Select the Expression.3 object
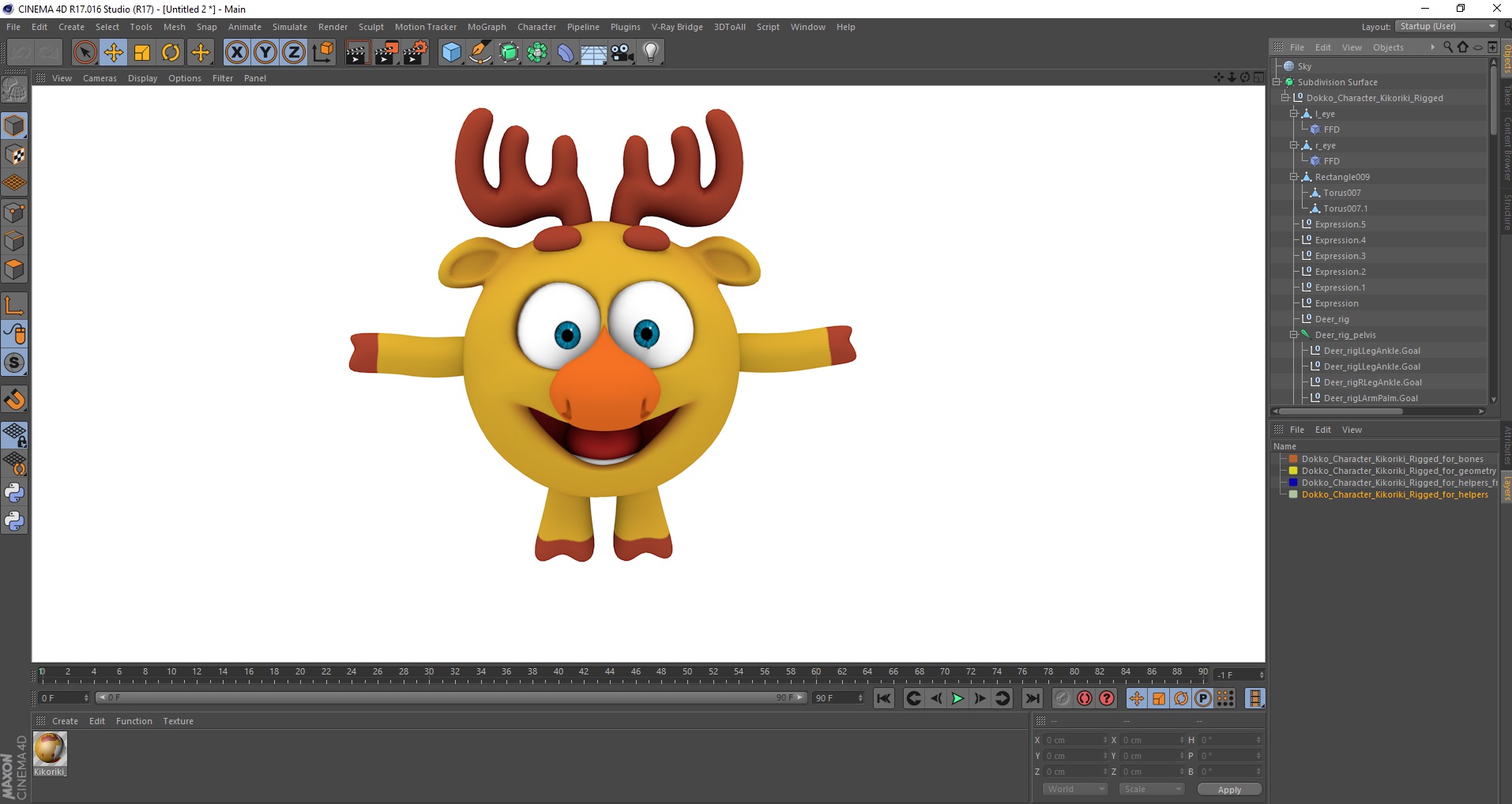 1340,256
